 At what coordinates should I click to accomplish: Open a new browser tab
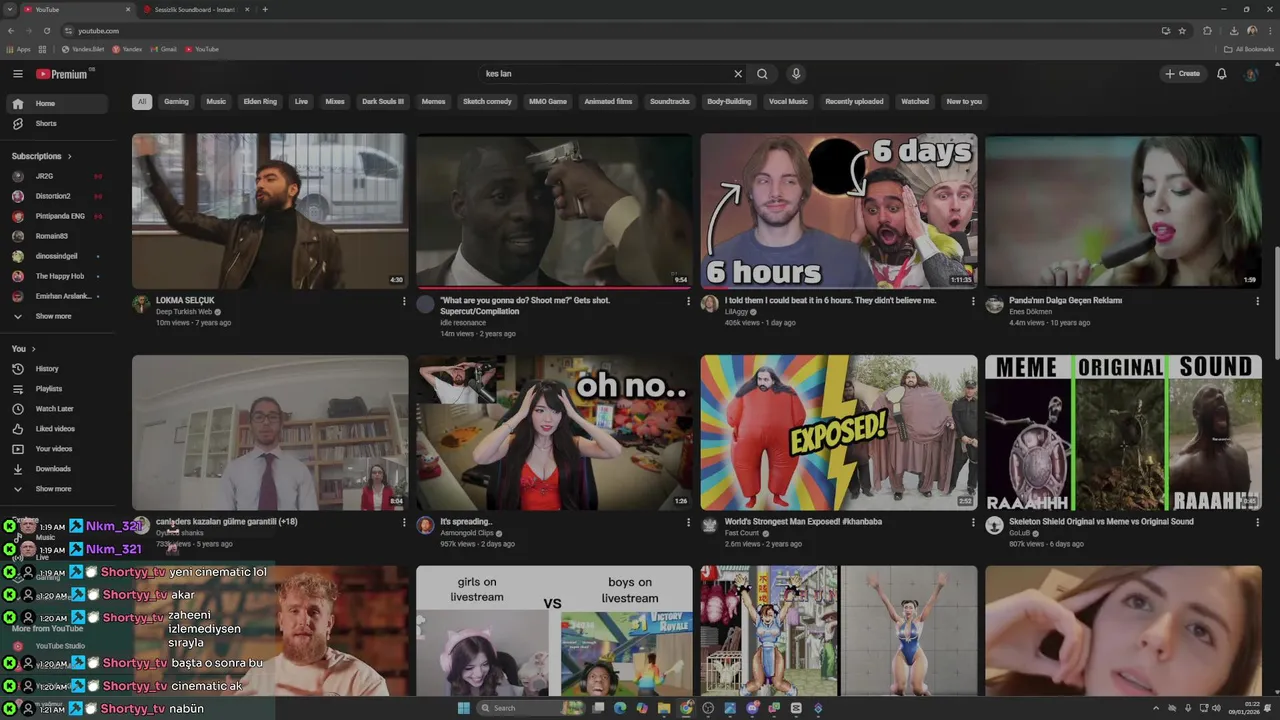(265, 9)
